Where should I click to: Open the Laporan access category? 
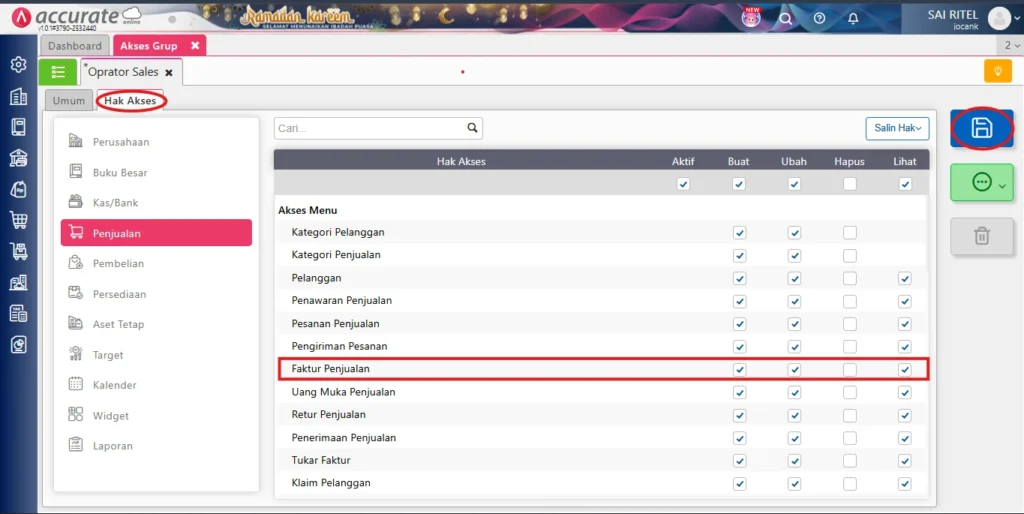click(112, 446)
